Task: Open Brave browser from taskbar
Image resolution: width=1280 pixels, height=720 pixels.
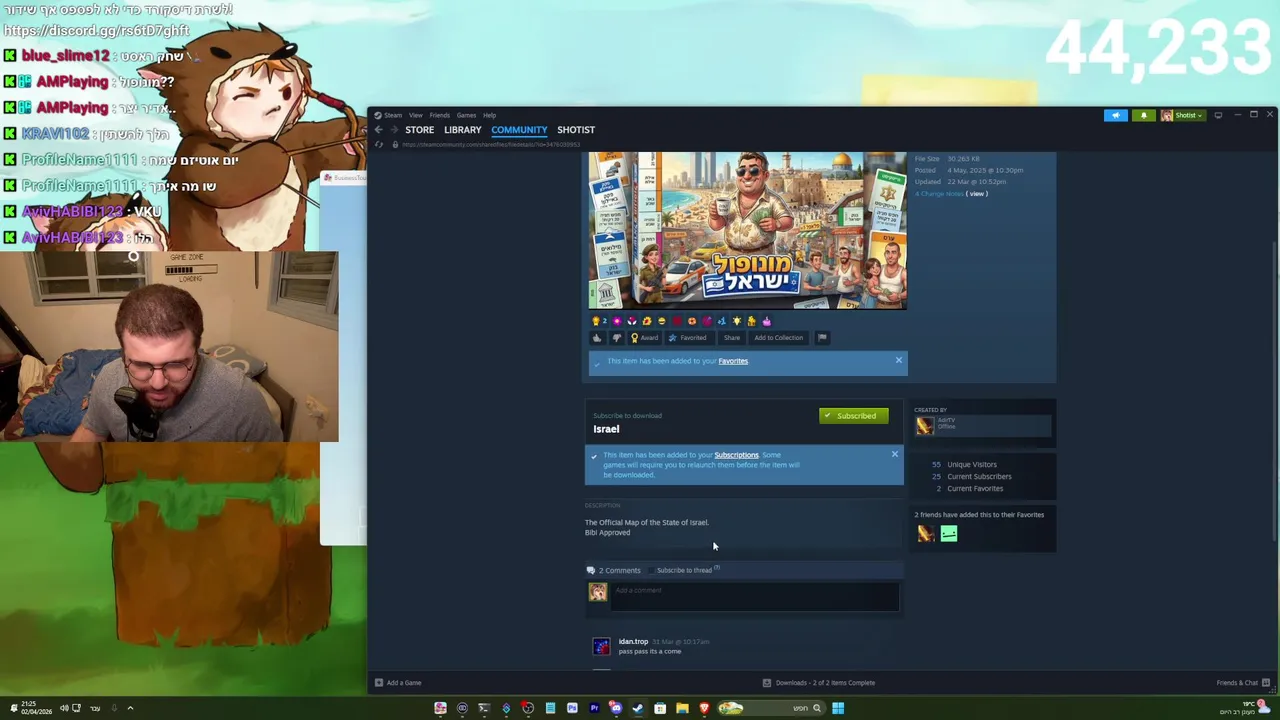Action: (x=704, y=708)
